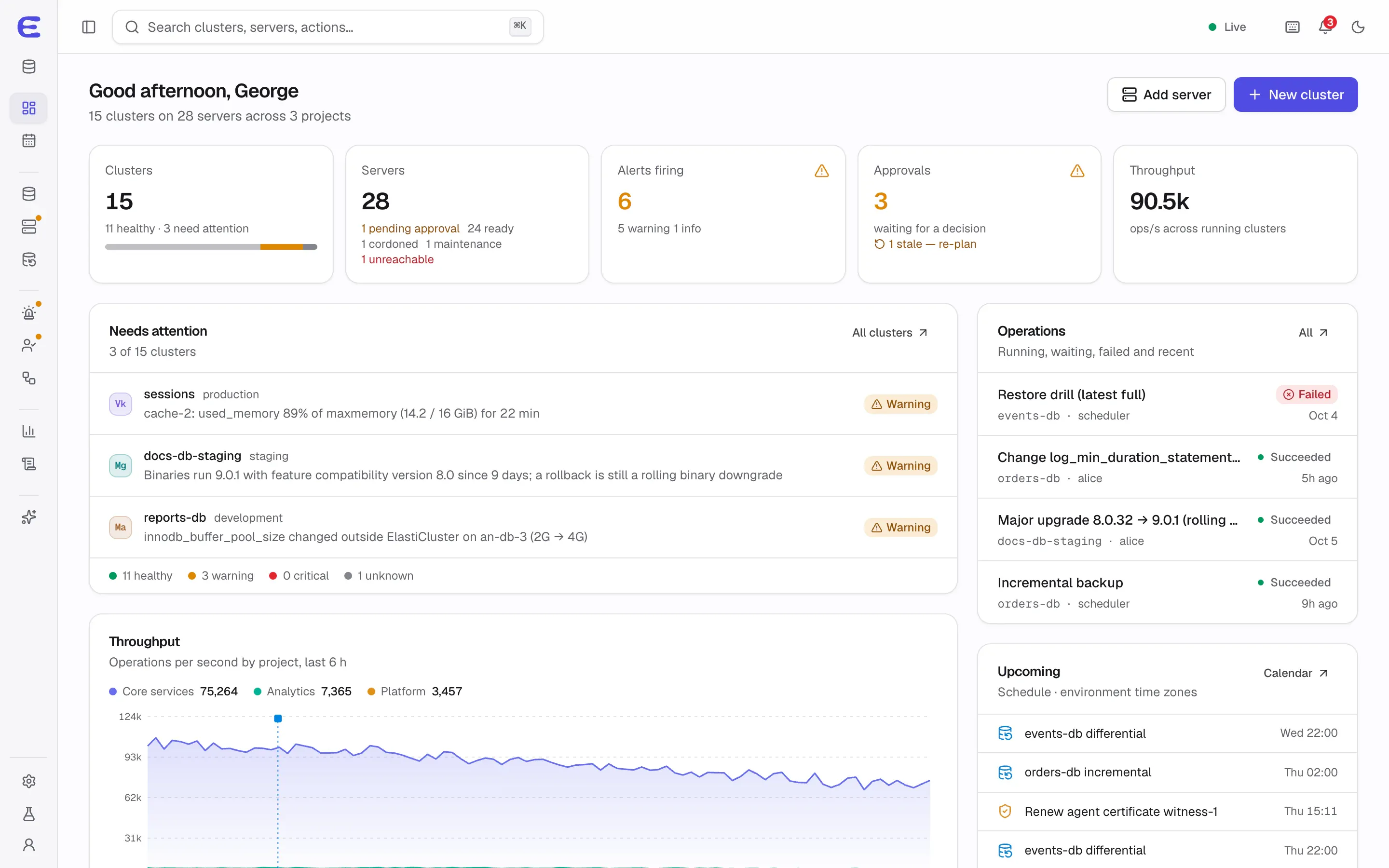Click the Add server button

(x=1166, y=95)
